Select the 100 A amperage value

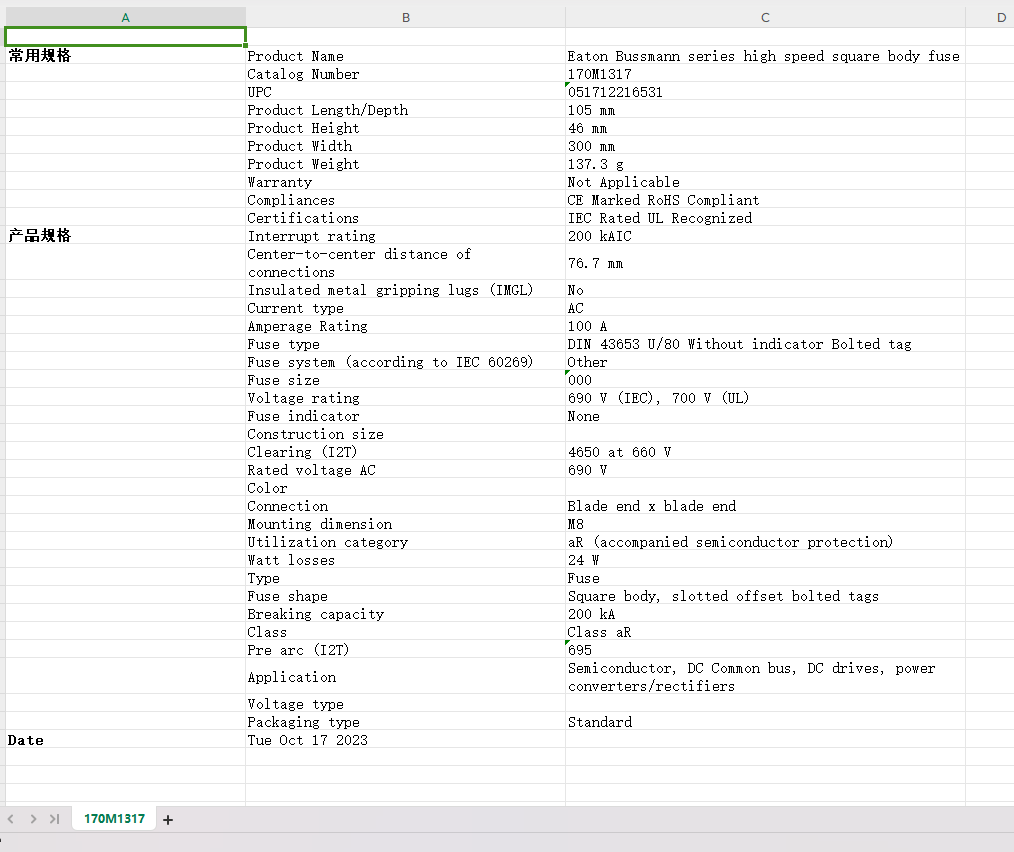tap(765, 325)
